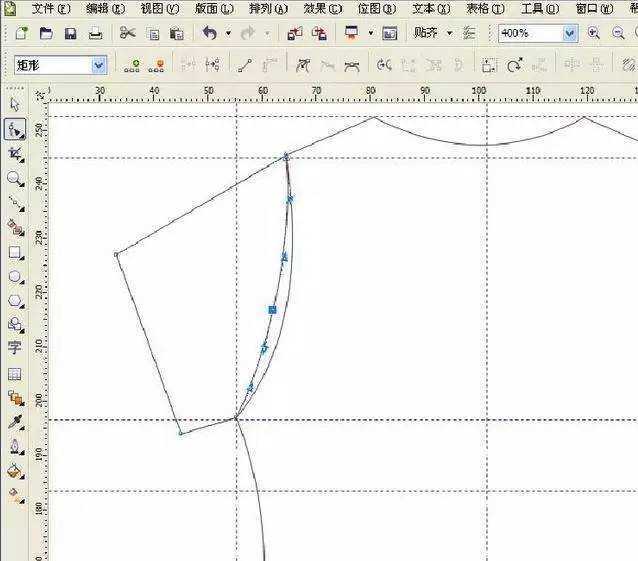The width and height of the screenshot is (638, 561).
Task: Select the Crop tool
Action: point(15,154)
